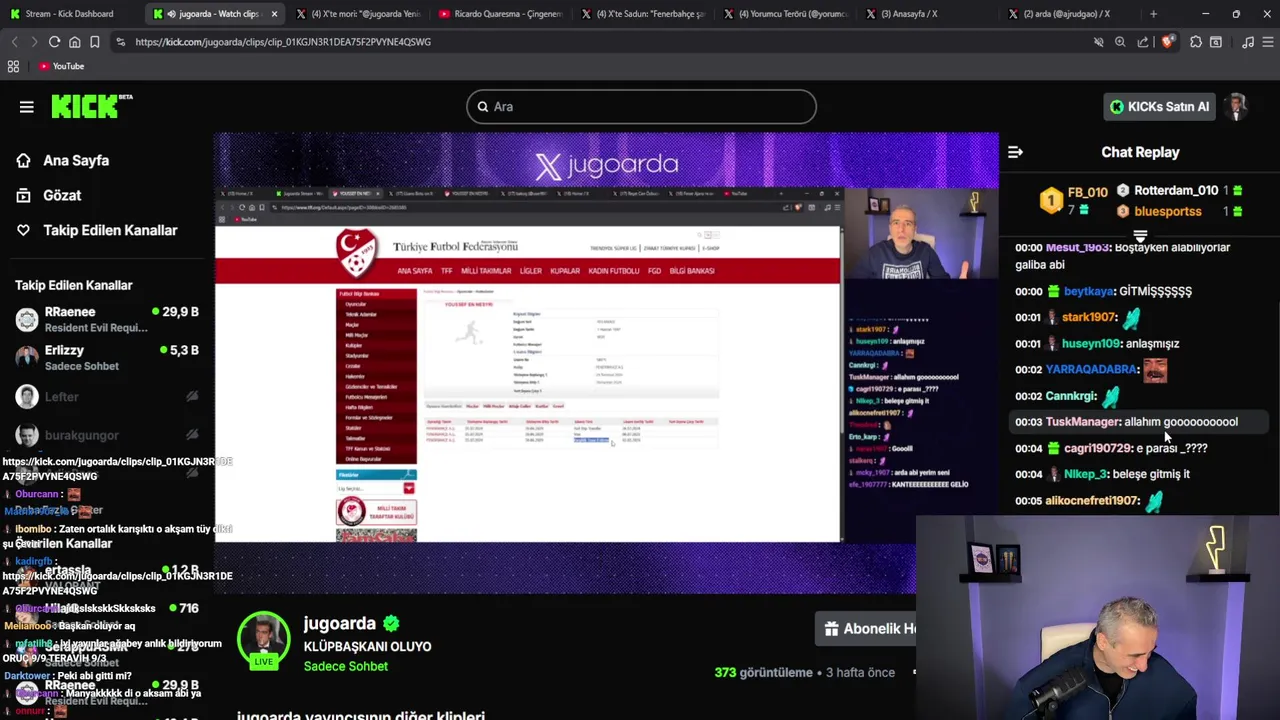The height and width of the screenshot is (720, 1280).
Task: Switch to Anasayfa / X tab
Action: click(x=928, y=14)
